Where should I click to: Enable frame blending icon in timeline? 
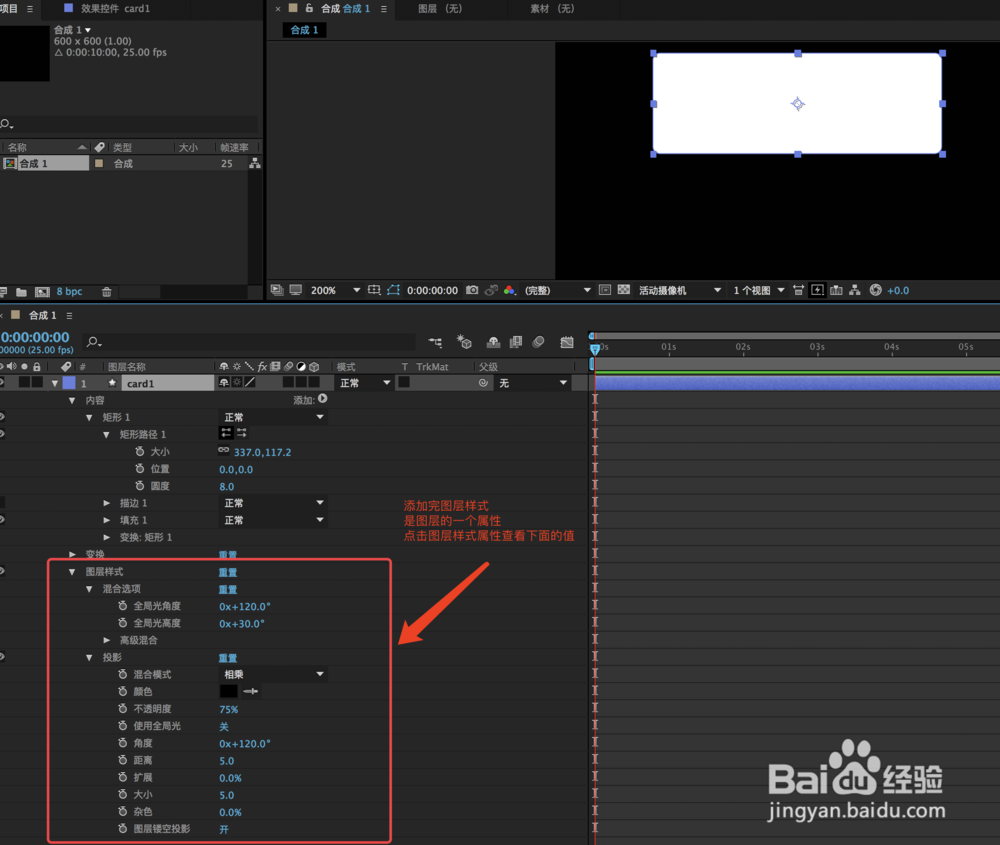[x=515, y=342]
